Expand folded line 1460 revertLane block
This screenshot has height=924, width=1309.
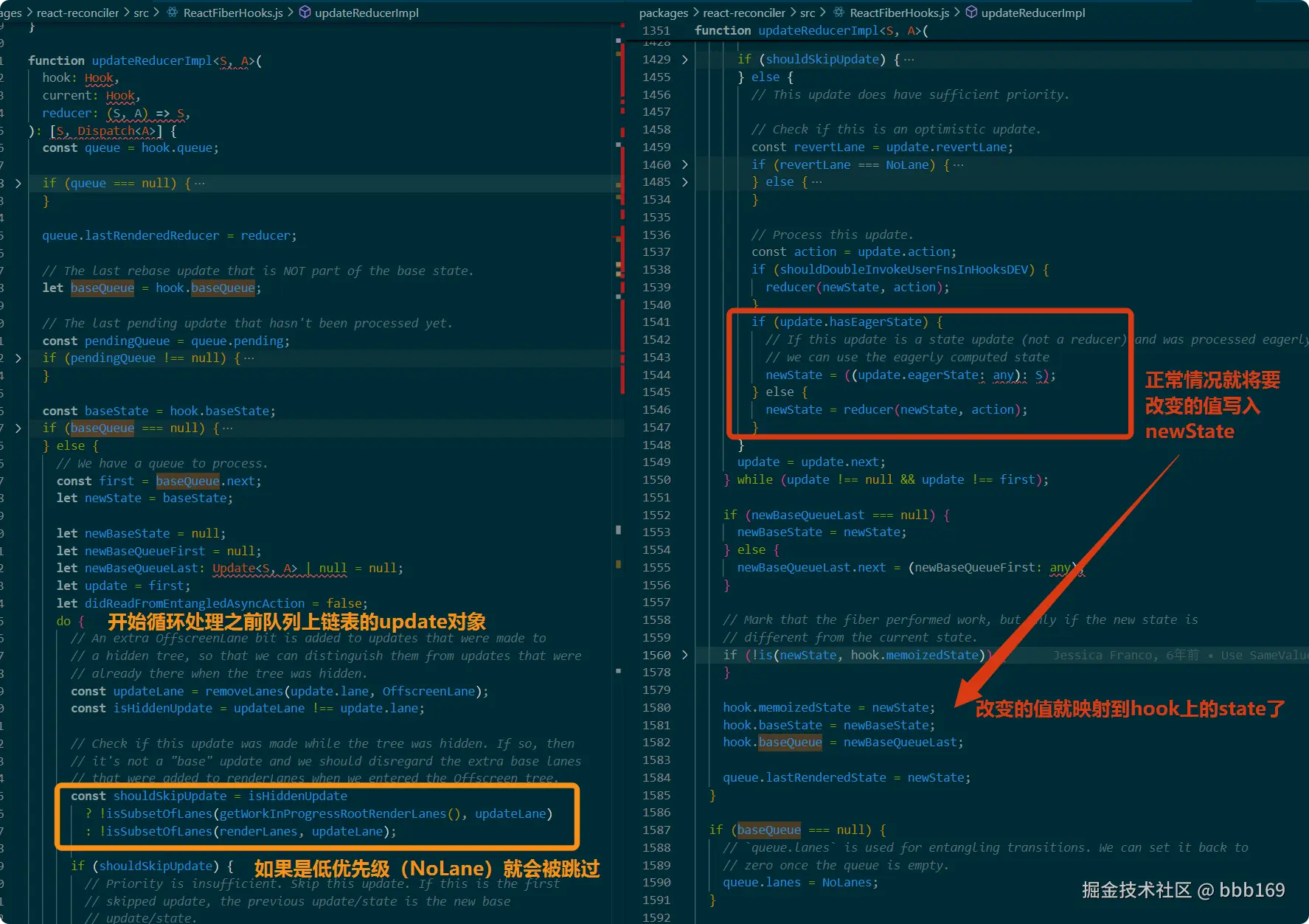(685, 164)
